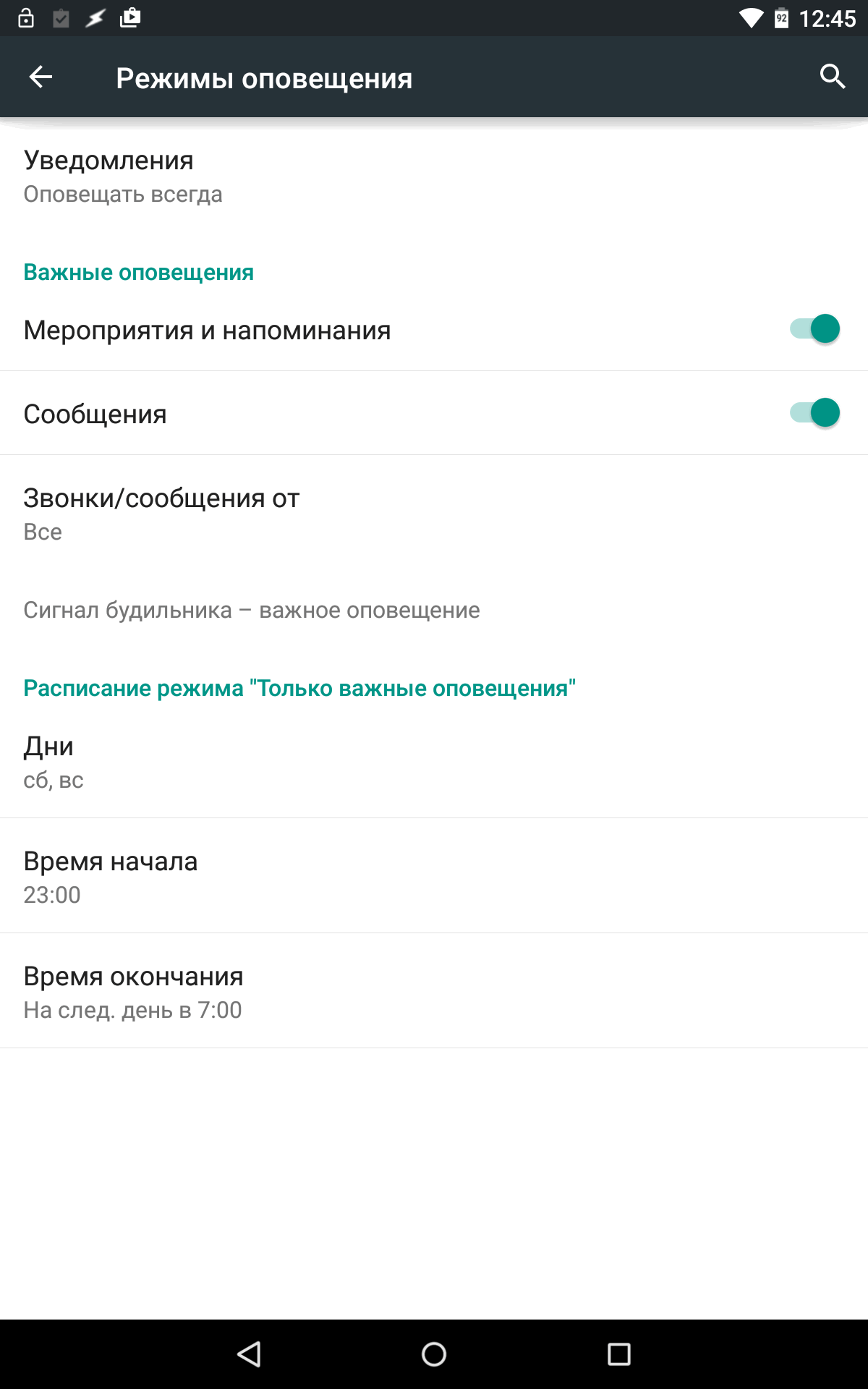
Task: Tap the battery indicator icon
Action: point(782,18)
